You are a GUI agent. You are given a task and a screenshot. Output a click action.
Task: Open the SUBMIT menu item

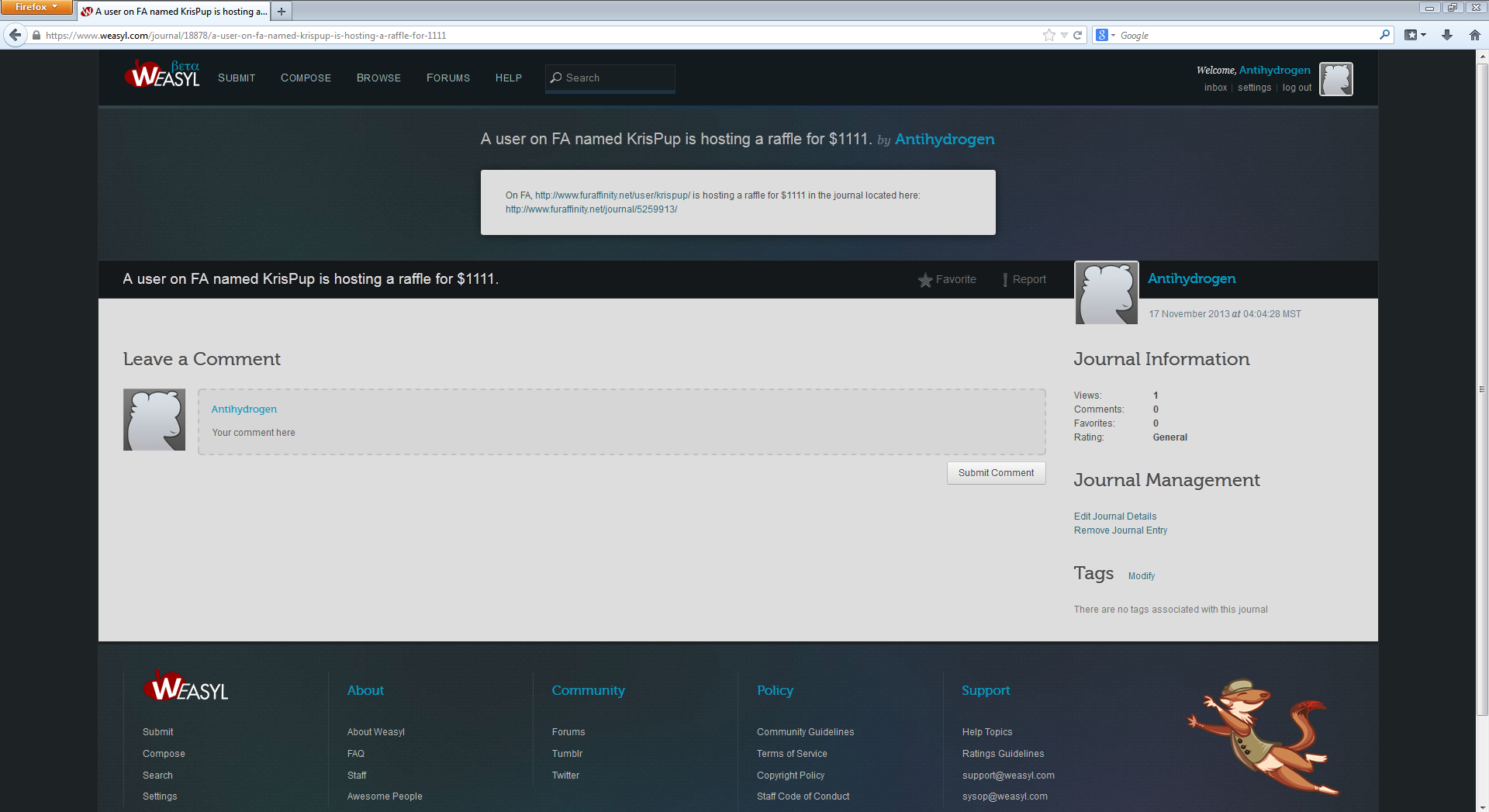click(237, 78)
